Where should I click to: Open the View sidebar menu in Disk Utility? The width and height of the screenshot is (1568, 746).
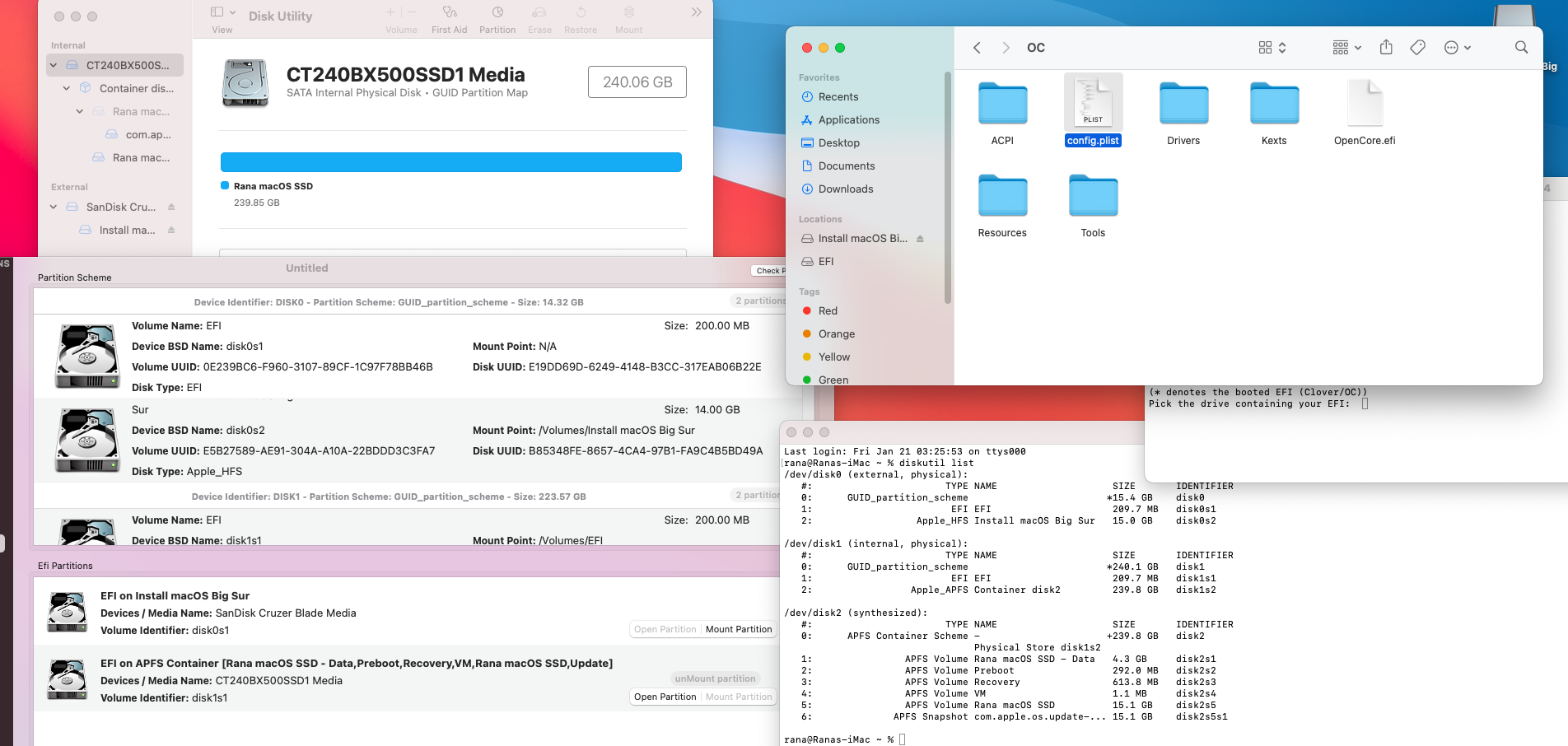[x=222, y=12]
